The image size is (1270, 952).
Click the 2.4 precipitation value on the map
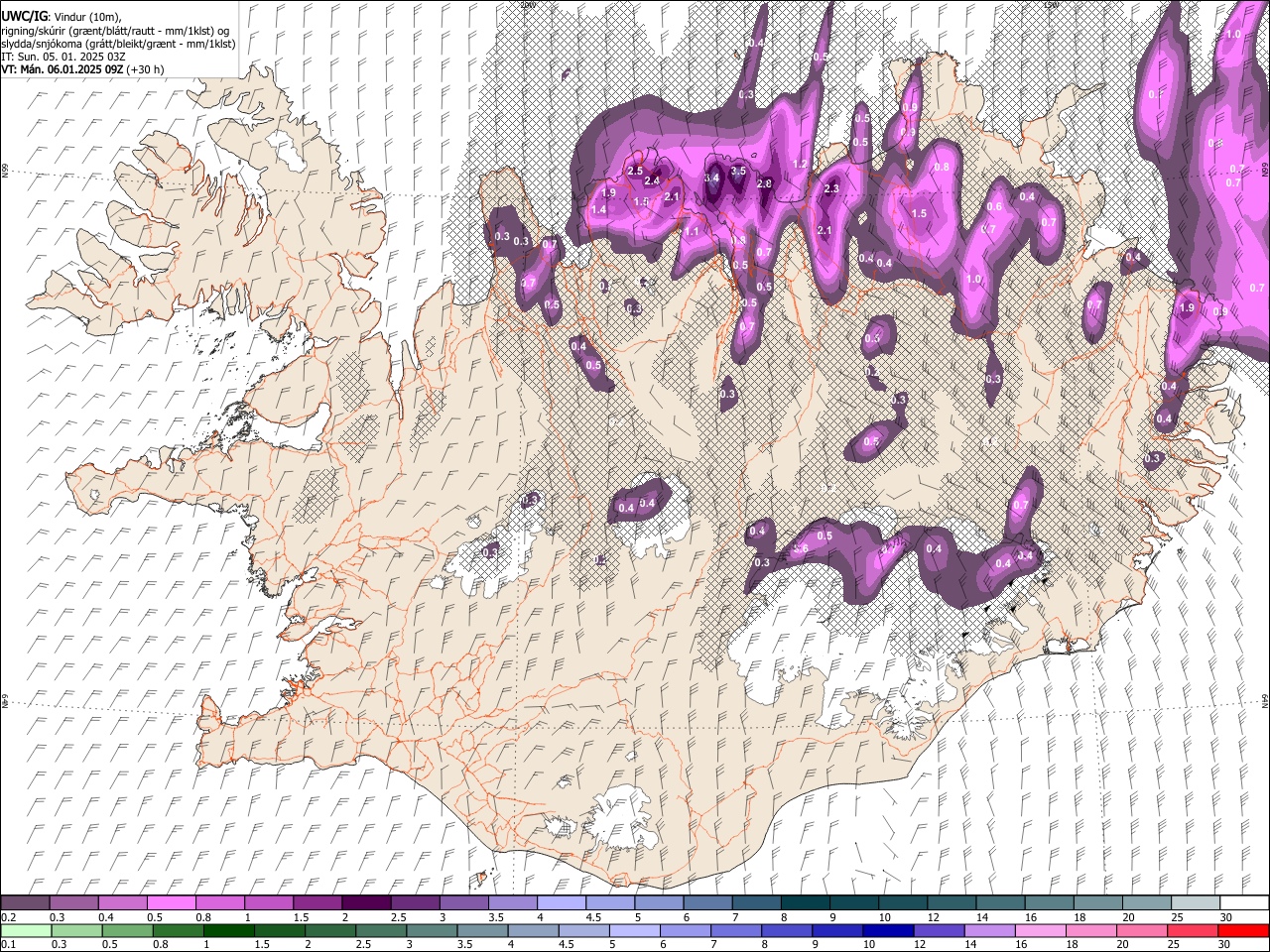(x=652, y=180)
